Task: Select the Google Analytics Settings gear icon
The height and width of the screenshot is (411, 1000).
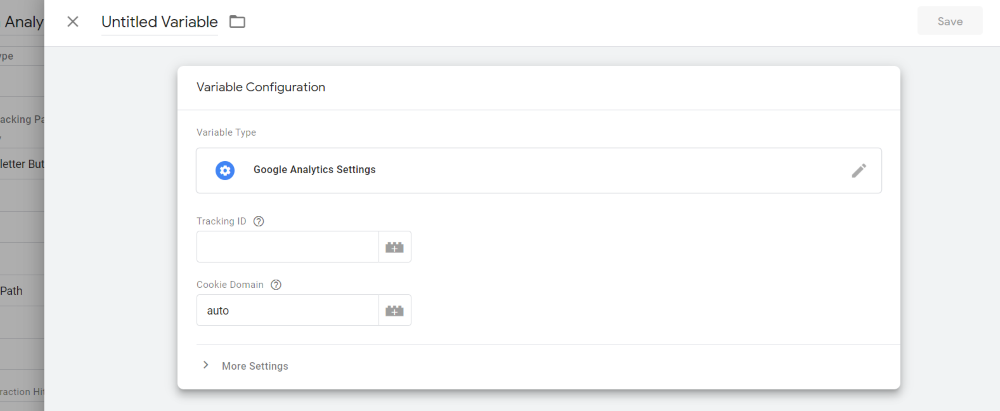Action: coord(224,170)
